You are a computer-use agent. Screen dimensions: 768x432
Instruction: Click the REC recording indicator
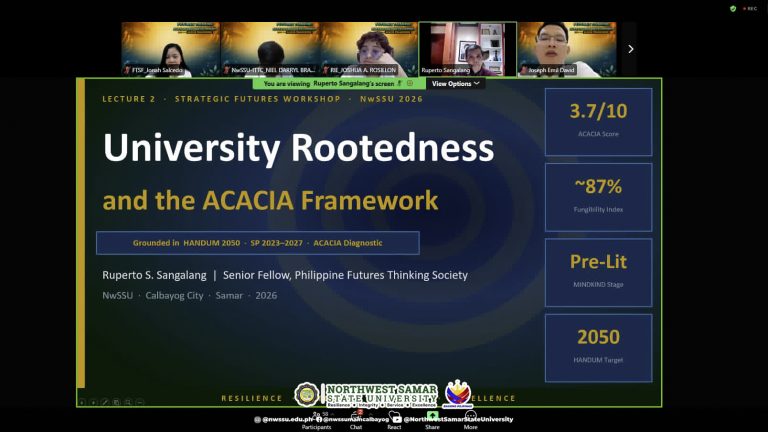pyautogui.click(x=750, y=8)
